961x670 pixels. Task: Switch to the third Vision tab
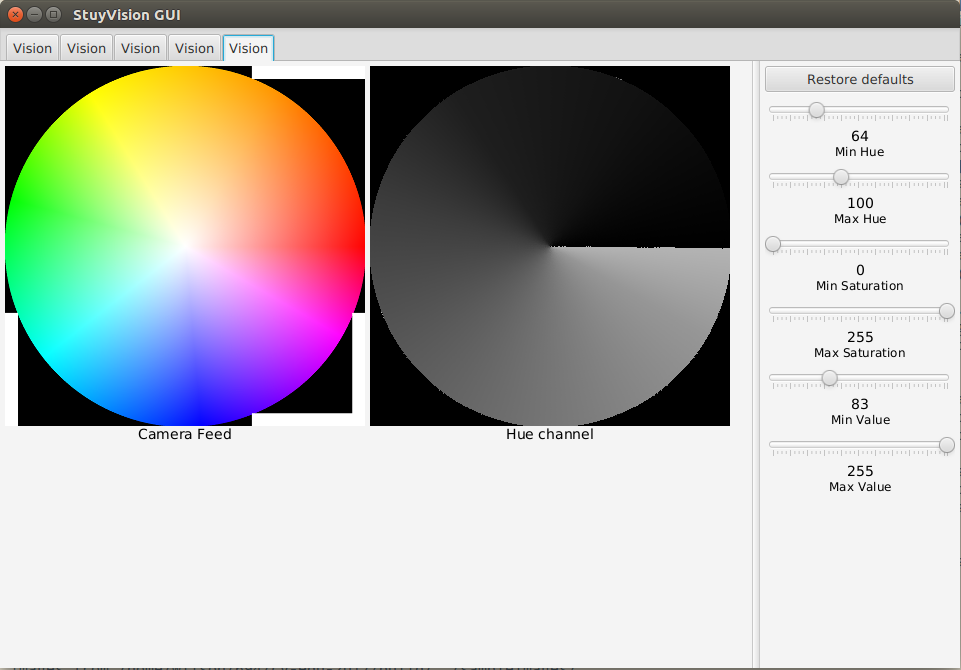[140, 48]
